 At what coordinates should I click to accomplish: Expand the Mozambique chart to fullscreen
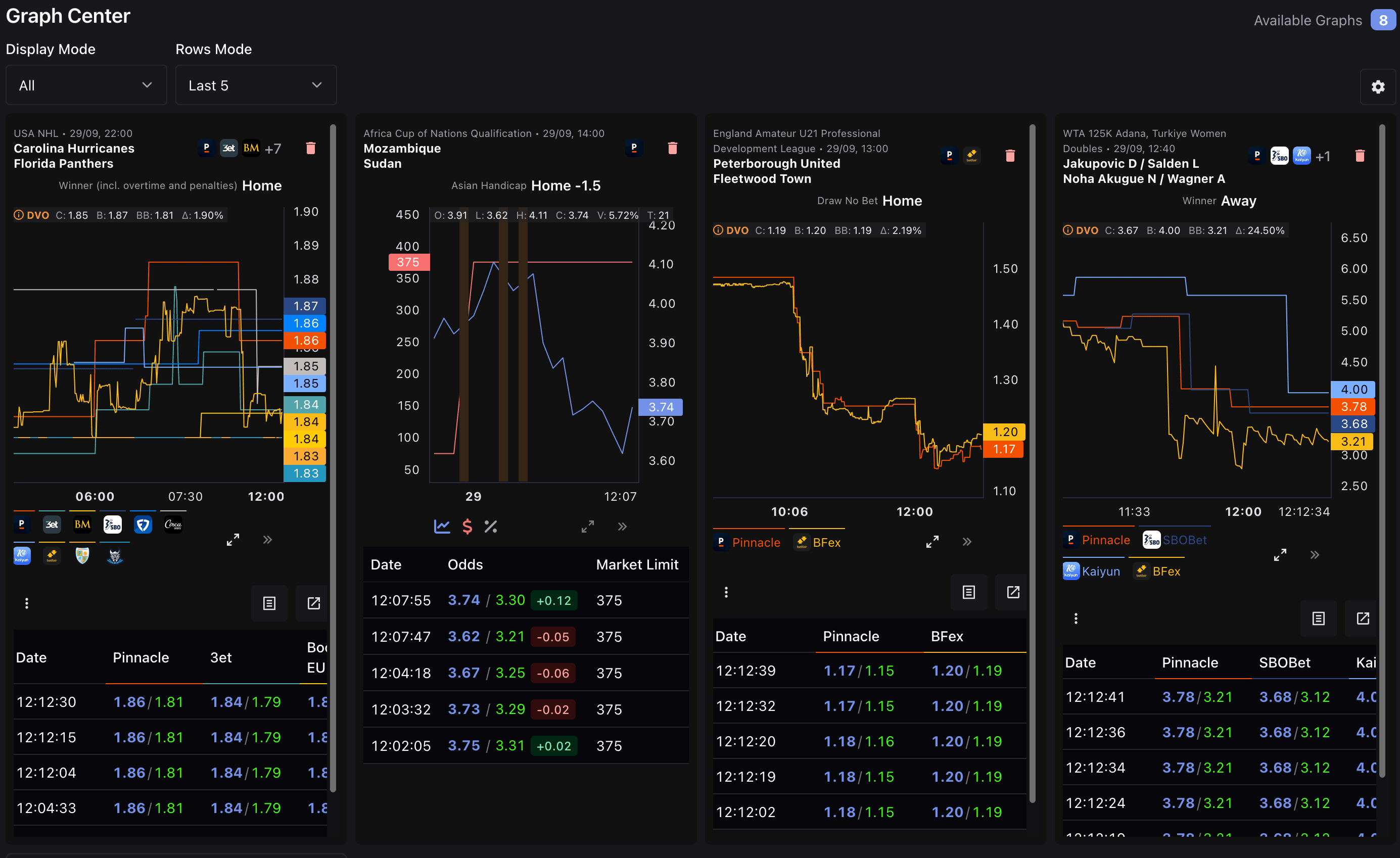(587, 526)
